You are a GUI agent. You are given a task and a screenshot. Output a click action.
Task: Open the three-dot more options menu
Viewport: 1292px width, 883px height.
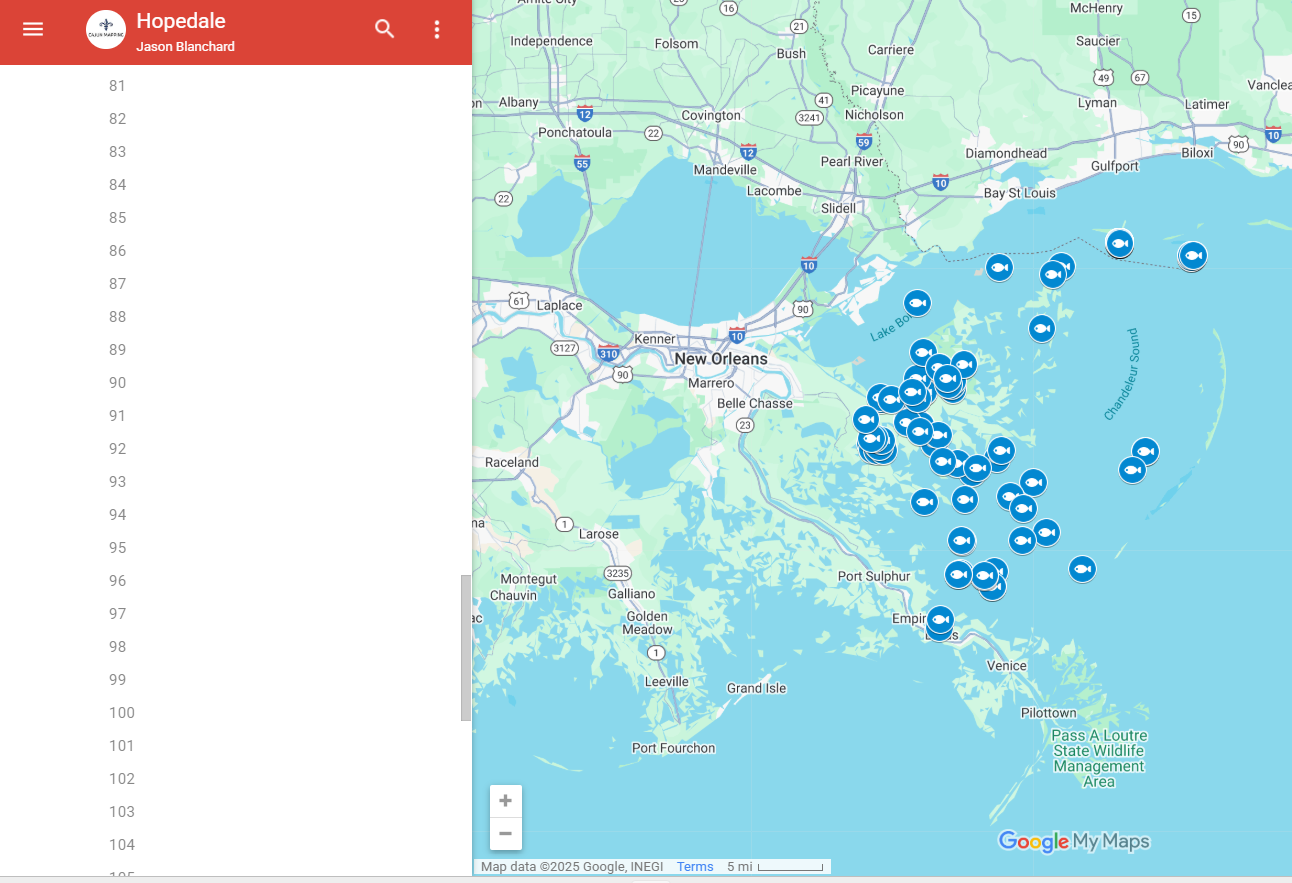pos(437,29)
